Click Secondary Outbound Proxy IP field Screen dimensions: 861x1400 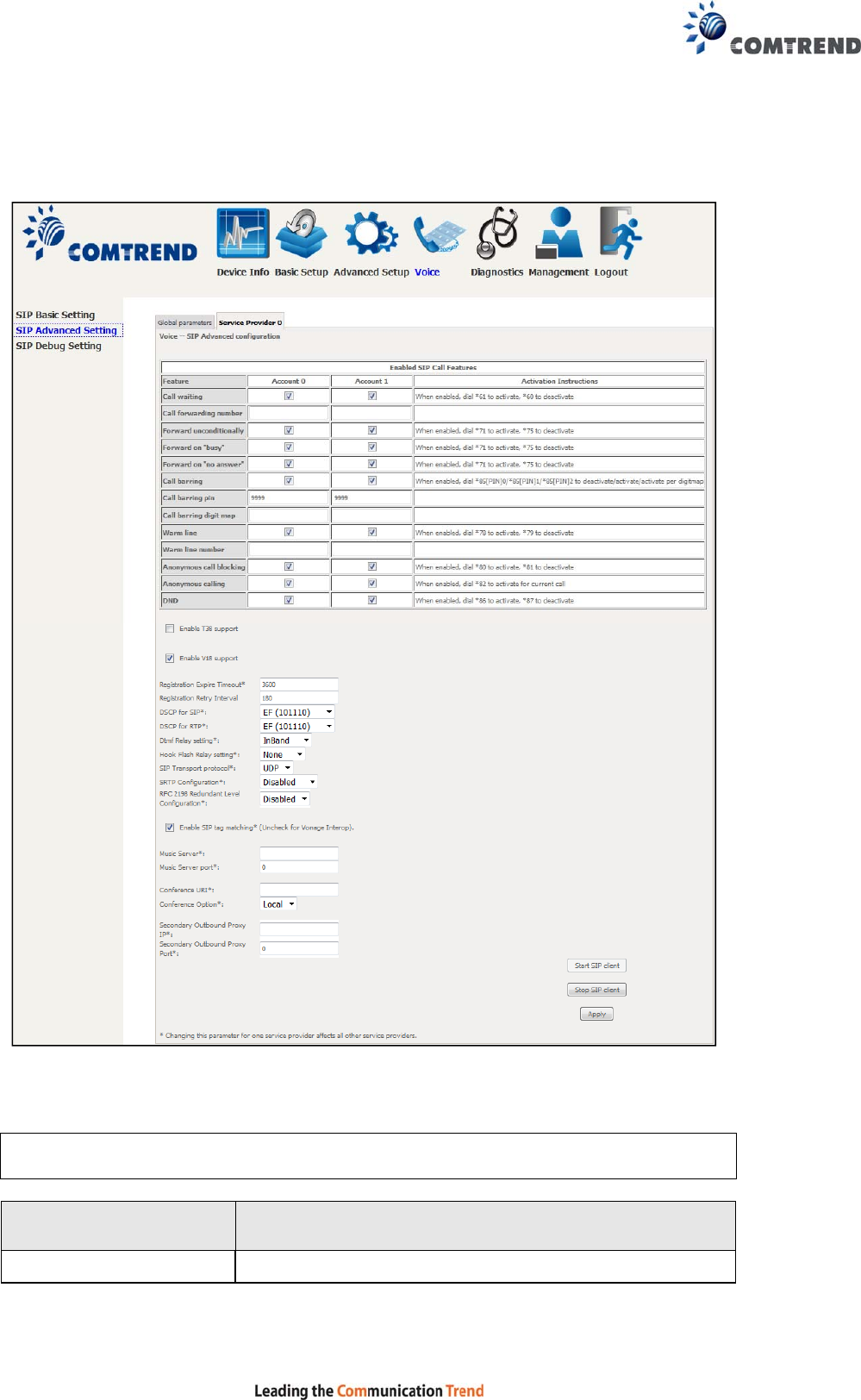click(299, 929)
